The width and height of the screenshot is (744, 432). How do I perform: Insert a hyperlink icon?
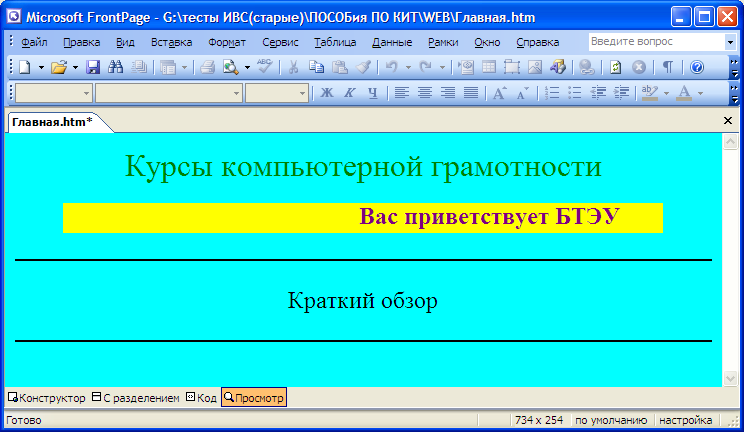(587, 67)
